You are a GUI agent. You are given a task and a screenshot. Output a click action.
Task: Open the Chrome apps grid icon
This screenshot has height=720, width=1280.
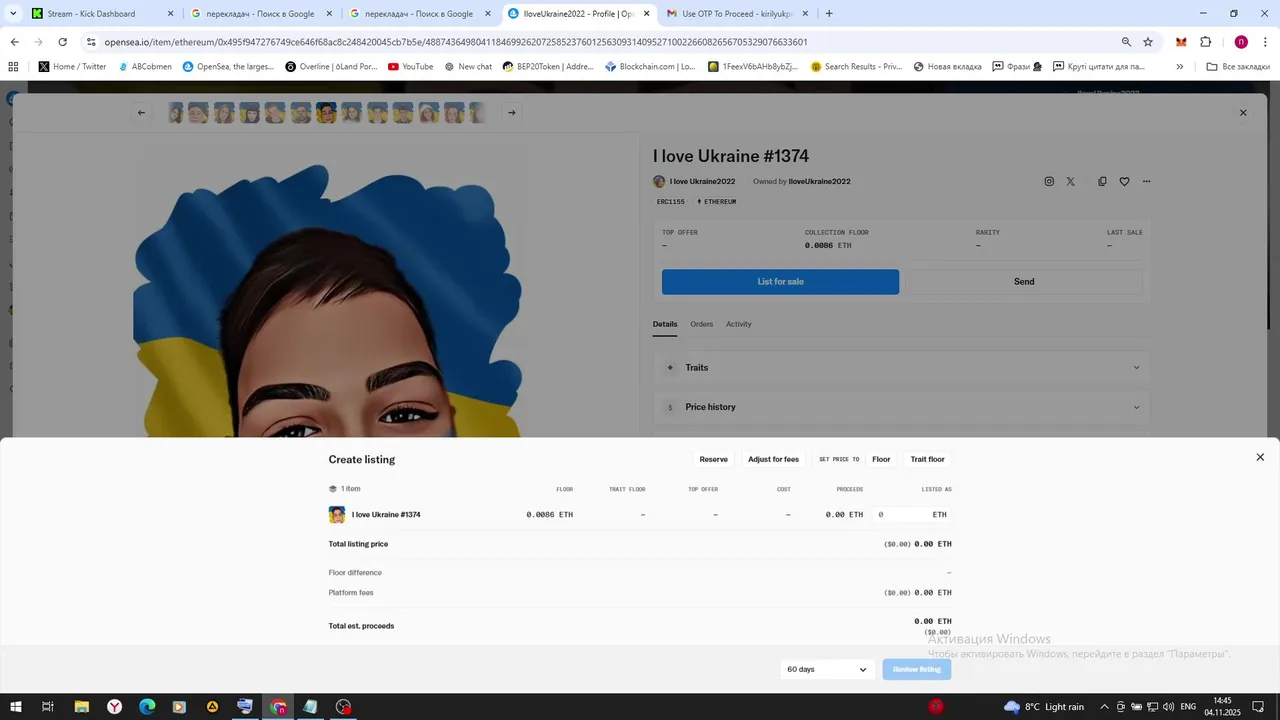pyautogui.click(x=13, y=67)
